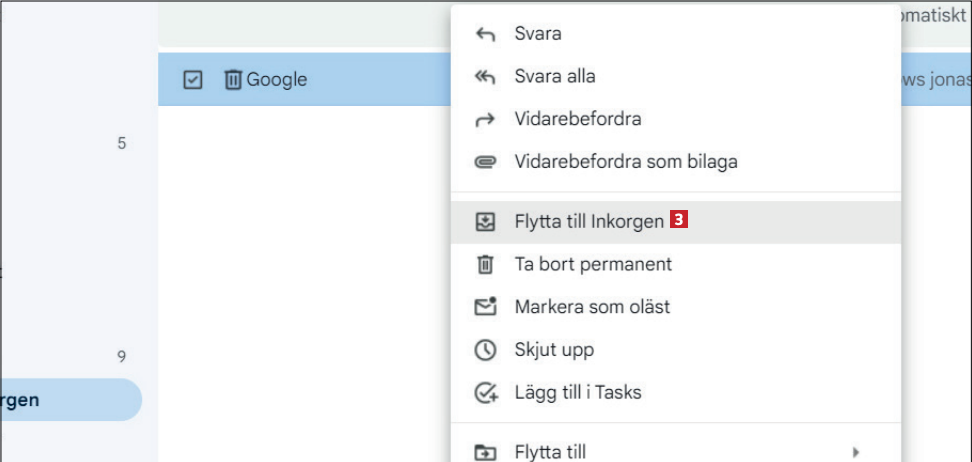The width and height of the screenshot is (972, 462).
Task: Click the red number 3 step marker
Action: tap(679, 221)
